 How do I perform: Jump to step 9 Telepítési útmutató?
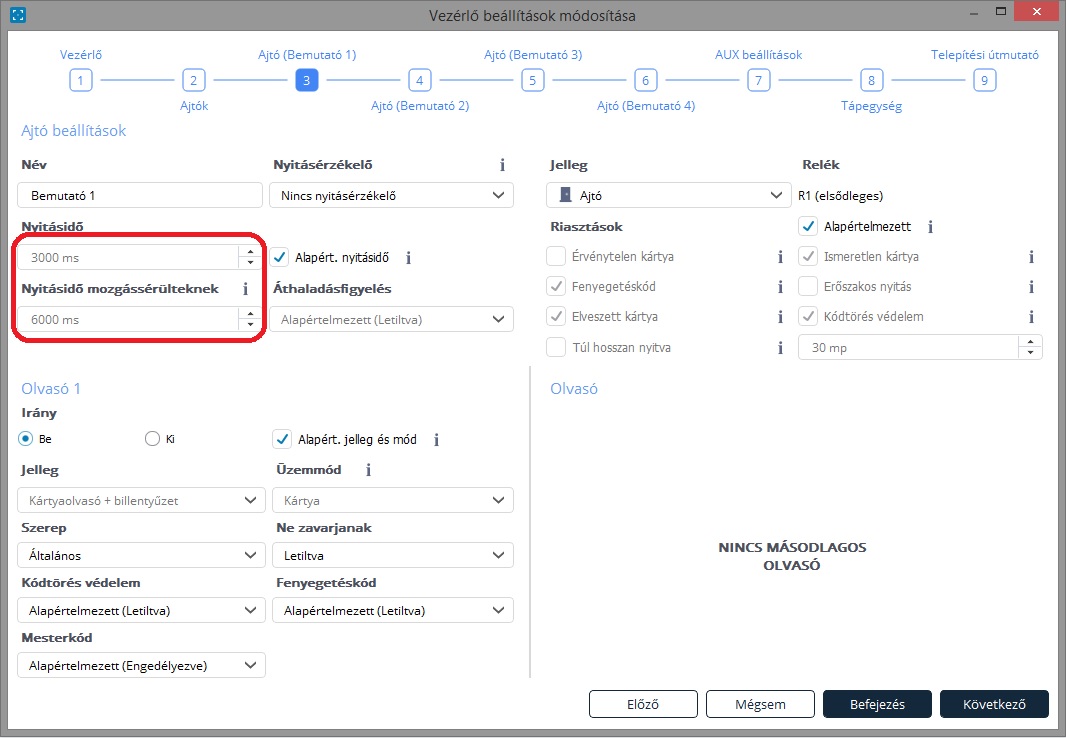(x=984, y=81)
